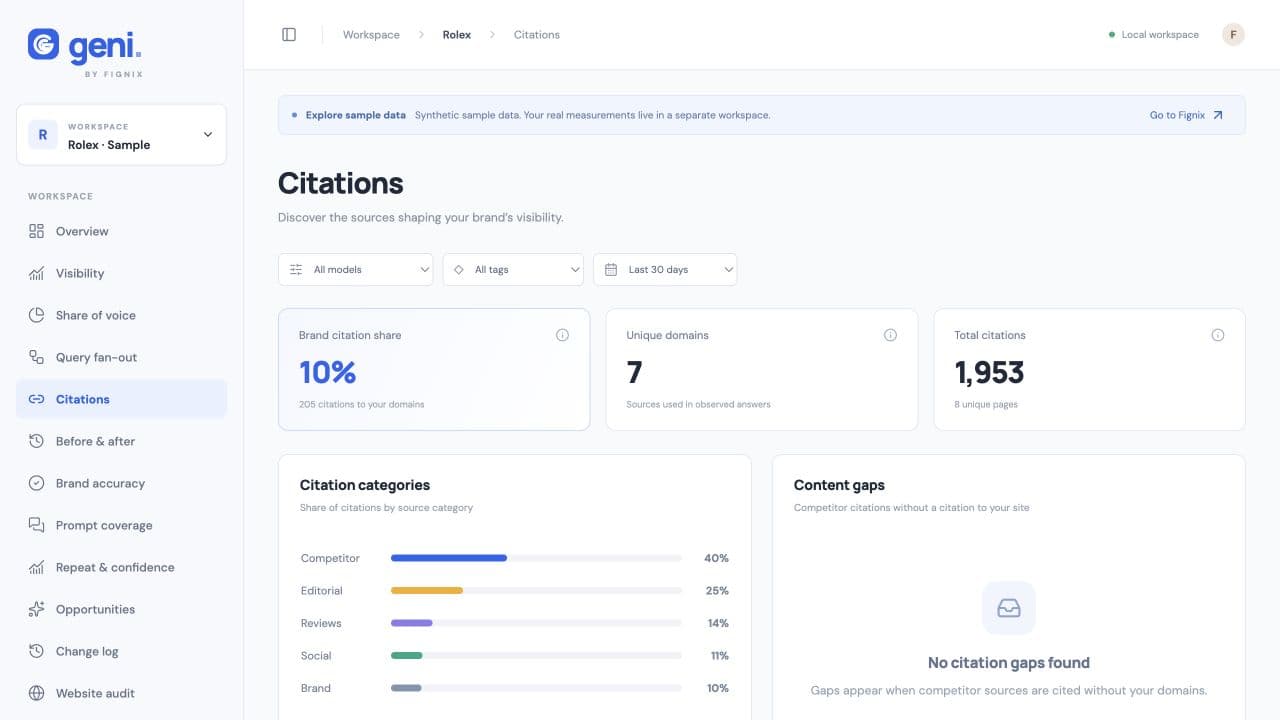This screenshot has width=1280, height=720.
Task: Click the Repeat & confidence chart icon
Action: pyautogui.click(x=37, y=567)
